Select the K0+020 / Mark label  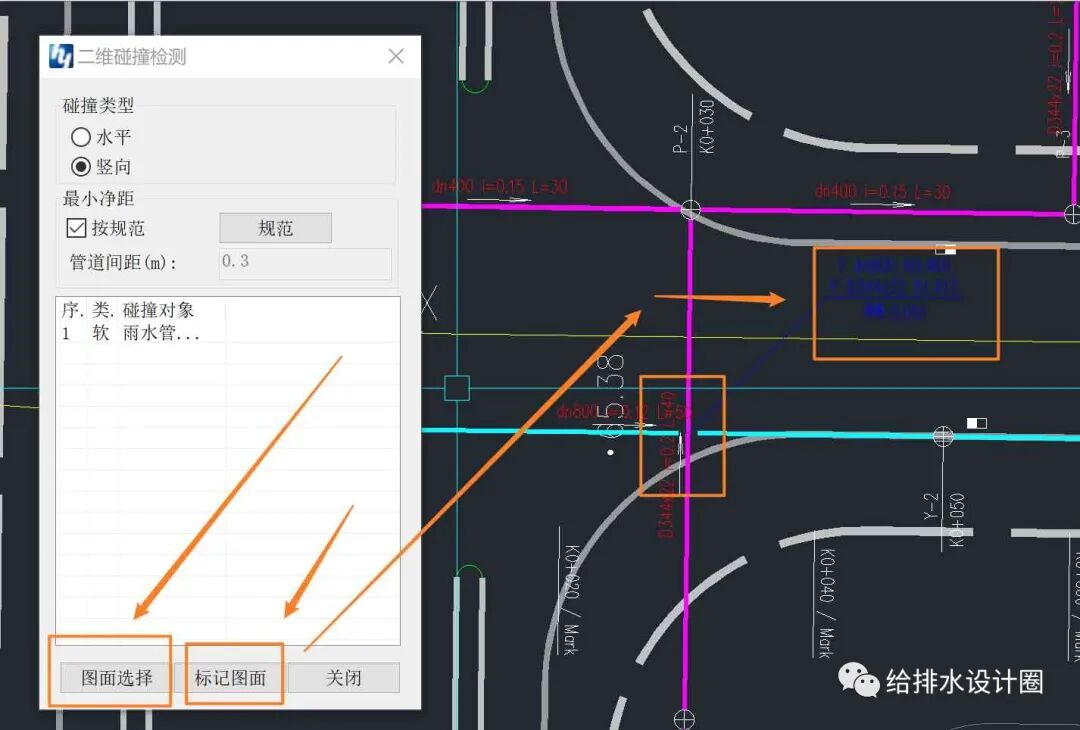pos(572,599)
